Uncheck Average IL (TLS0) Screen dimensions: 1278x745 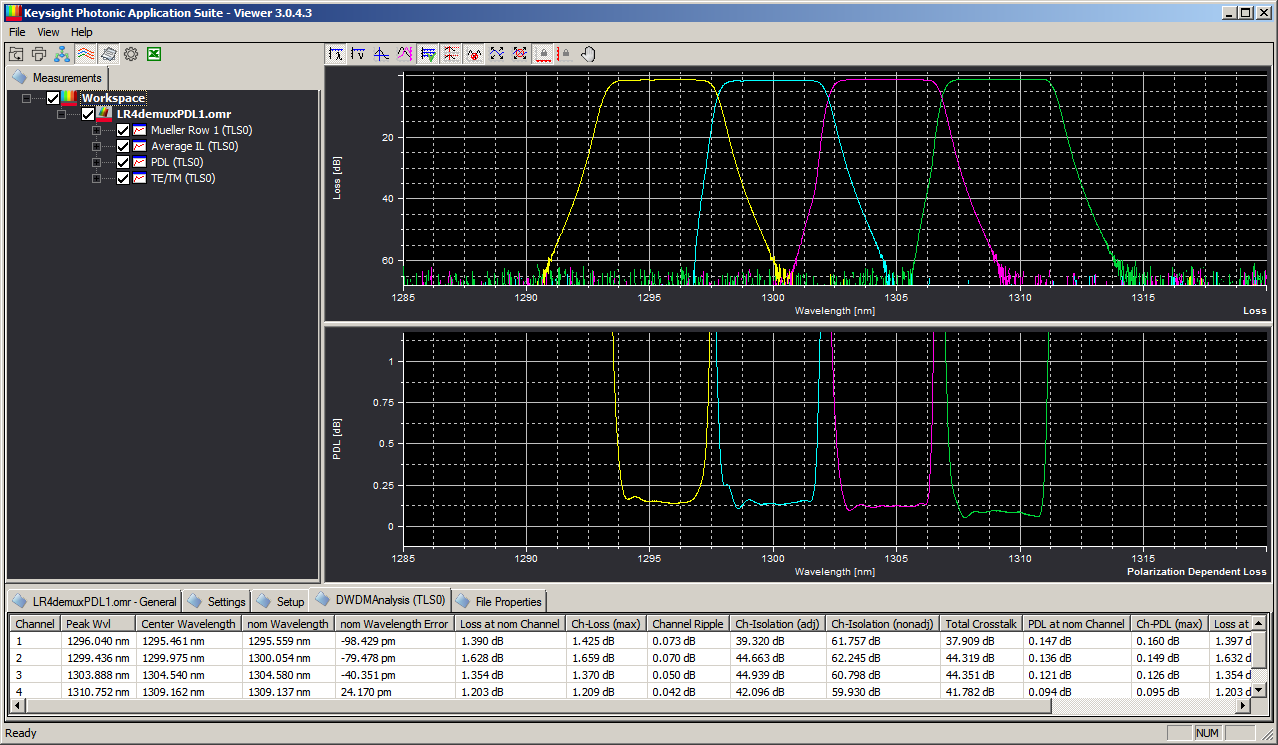[x=122, y=145]
